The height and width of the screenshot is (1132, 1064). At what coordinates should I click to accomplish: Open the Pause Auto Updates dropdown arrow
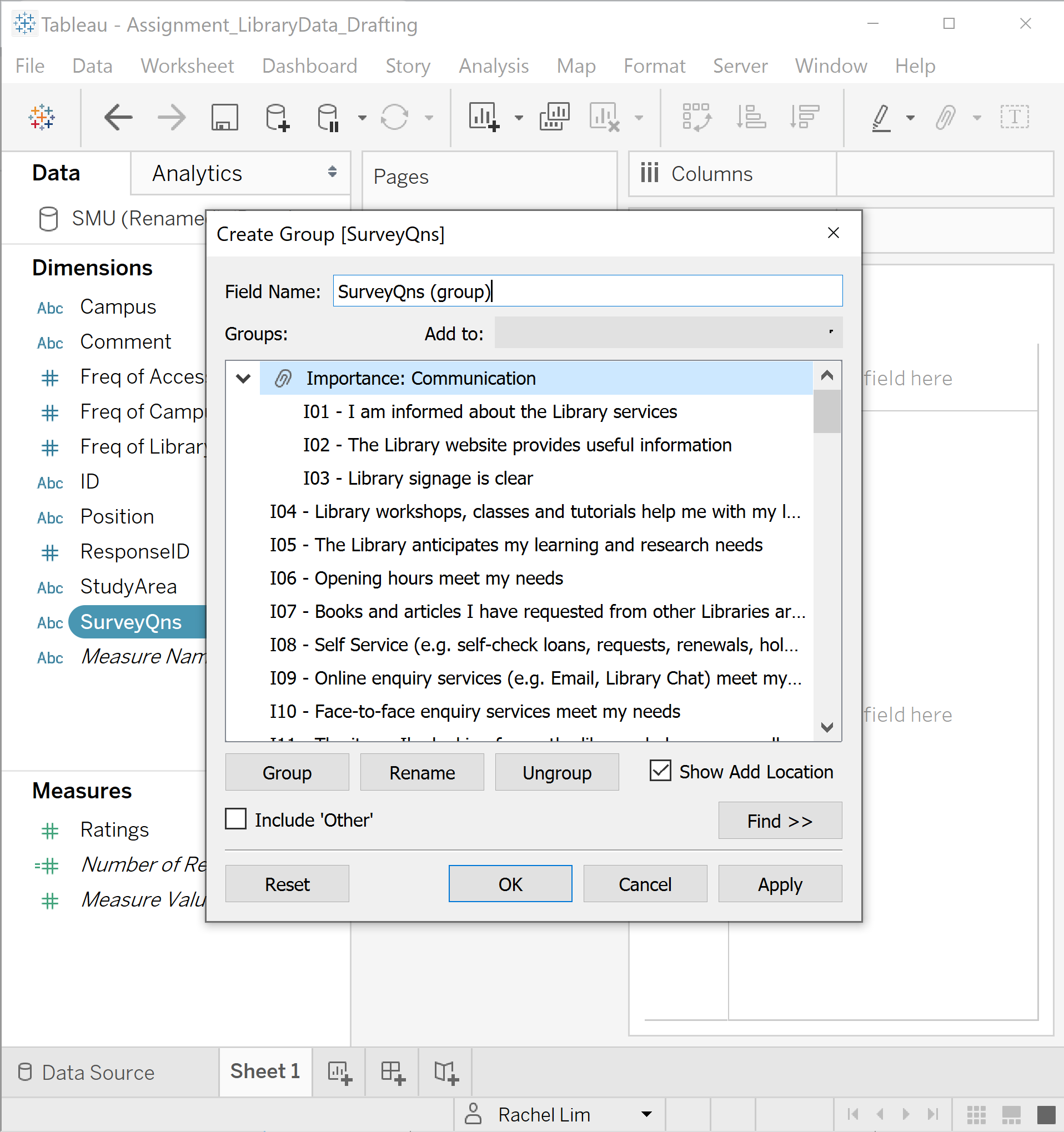[x=362, y=118]
